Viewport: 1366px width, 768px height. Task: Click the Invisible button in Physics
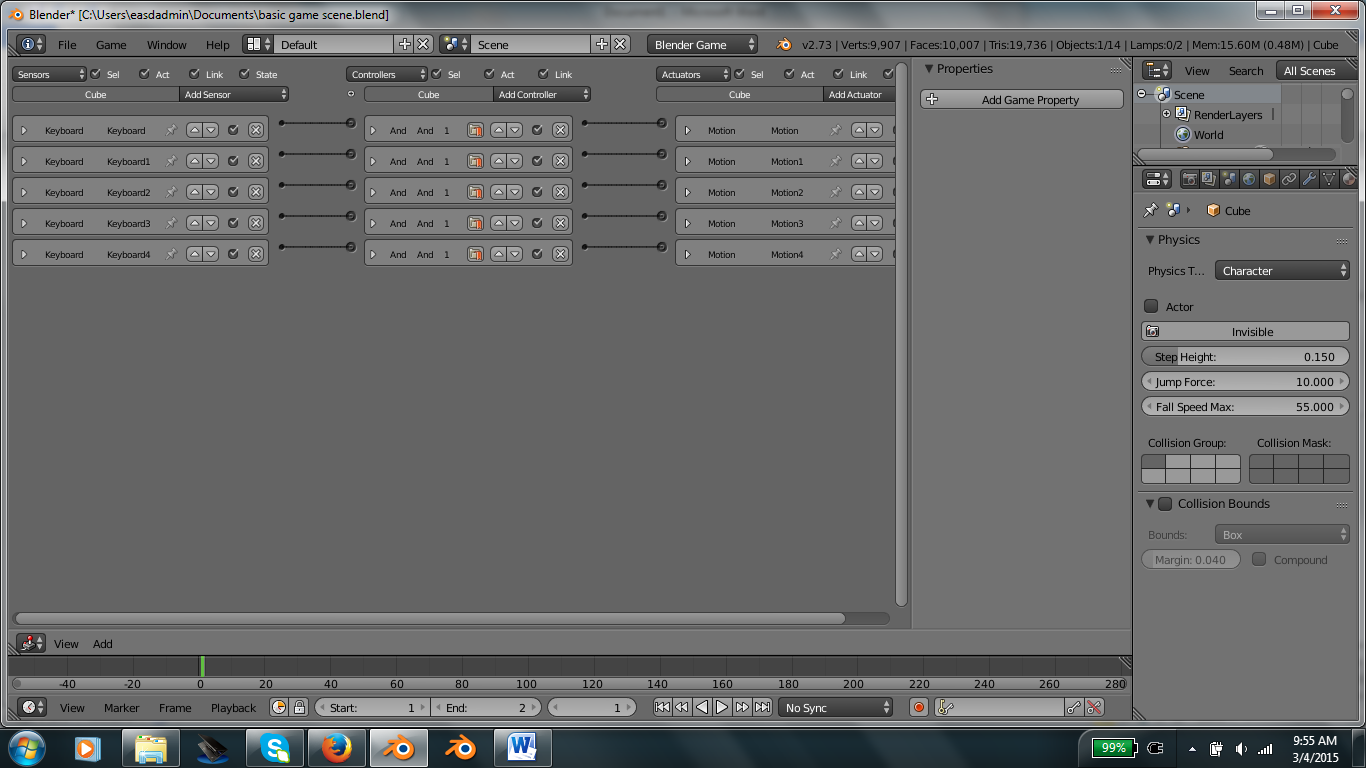[1245, 331]
